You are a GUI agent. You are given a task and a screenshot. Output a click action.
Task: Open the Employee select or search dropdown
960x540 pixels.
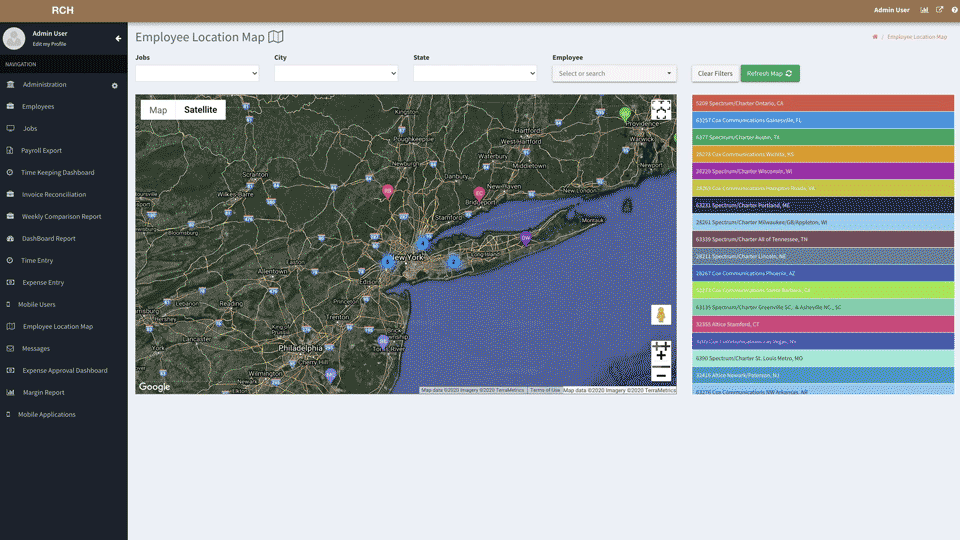coord(614,73)
